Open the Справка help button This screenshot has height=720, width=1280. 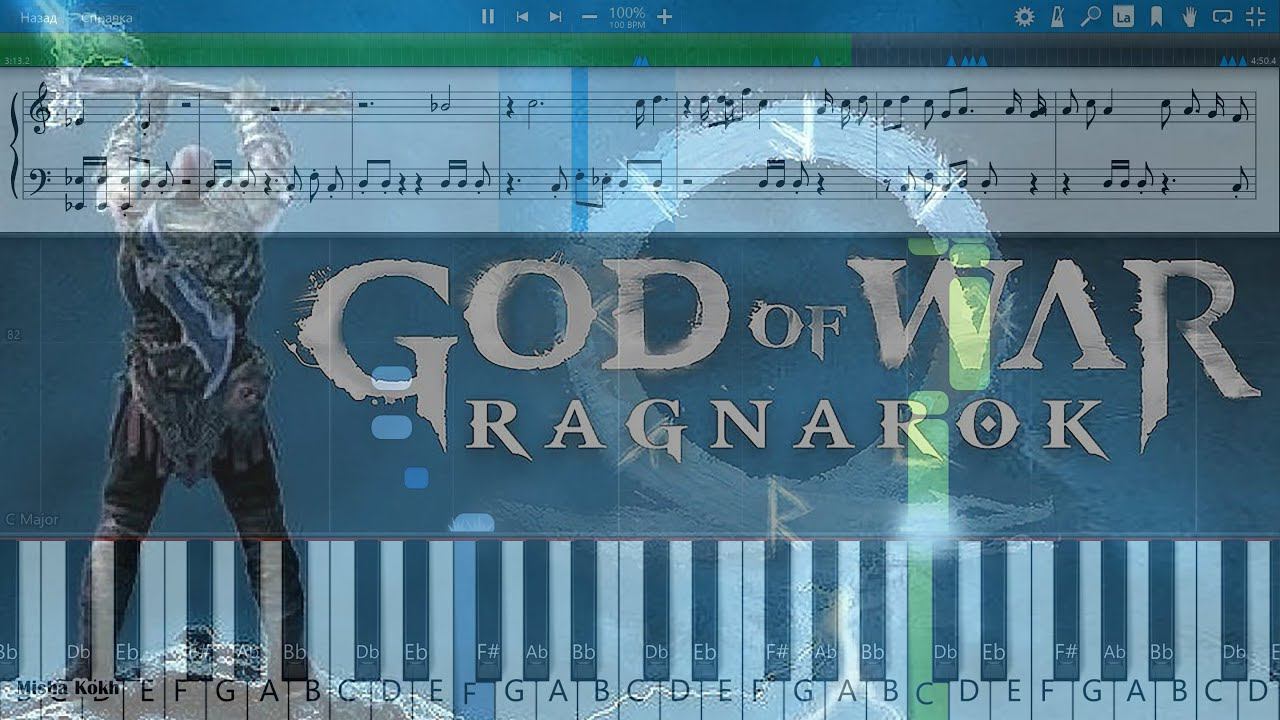pyautogui.click(x=107, y=17)
